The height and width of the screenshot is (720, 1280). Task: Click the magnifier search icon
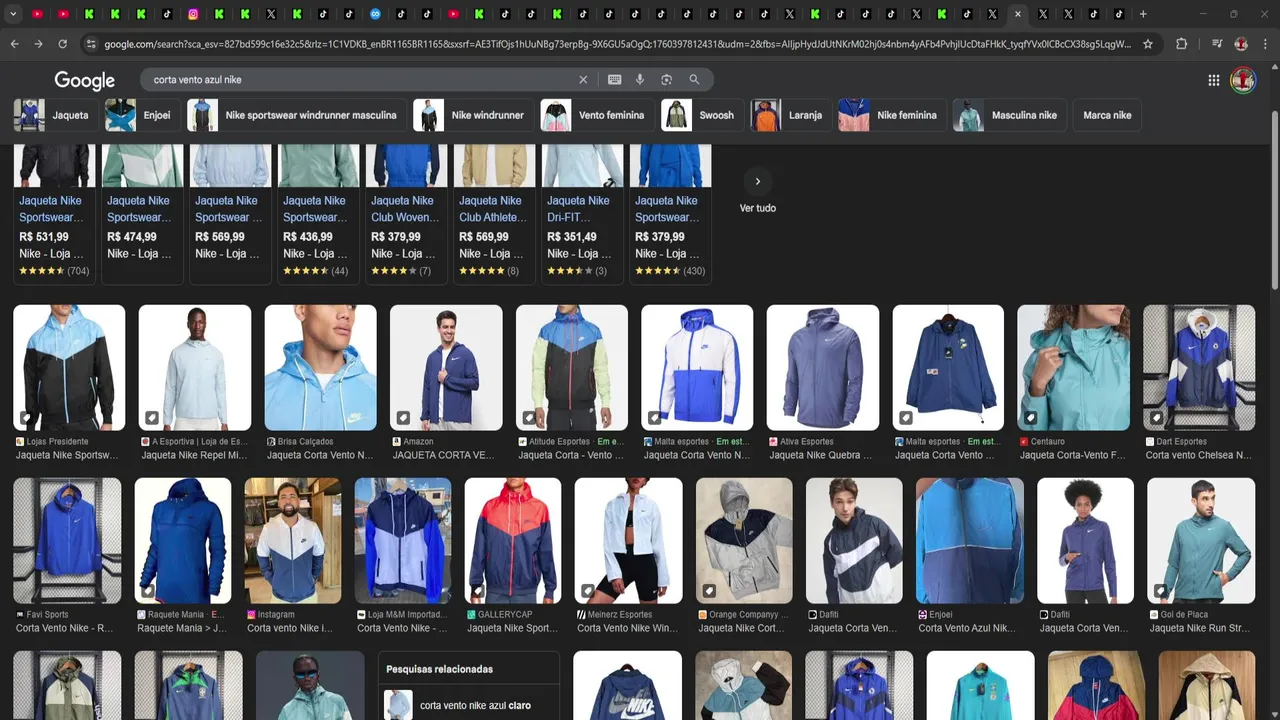tap(694, 80)
